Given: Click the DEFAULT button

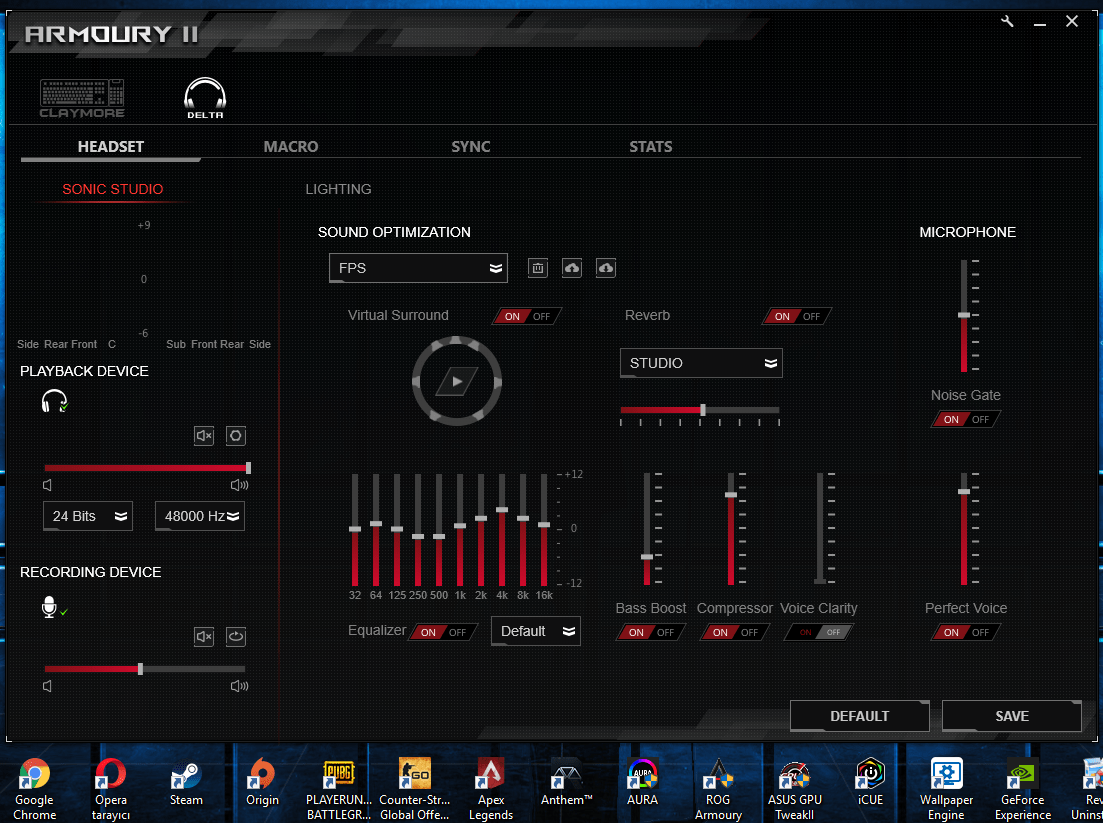Looking at the screenshot, I should 860,716.
